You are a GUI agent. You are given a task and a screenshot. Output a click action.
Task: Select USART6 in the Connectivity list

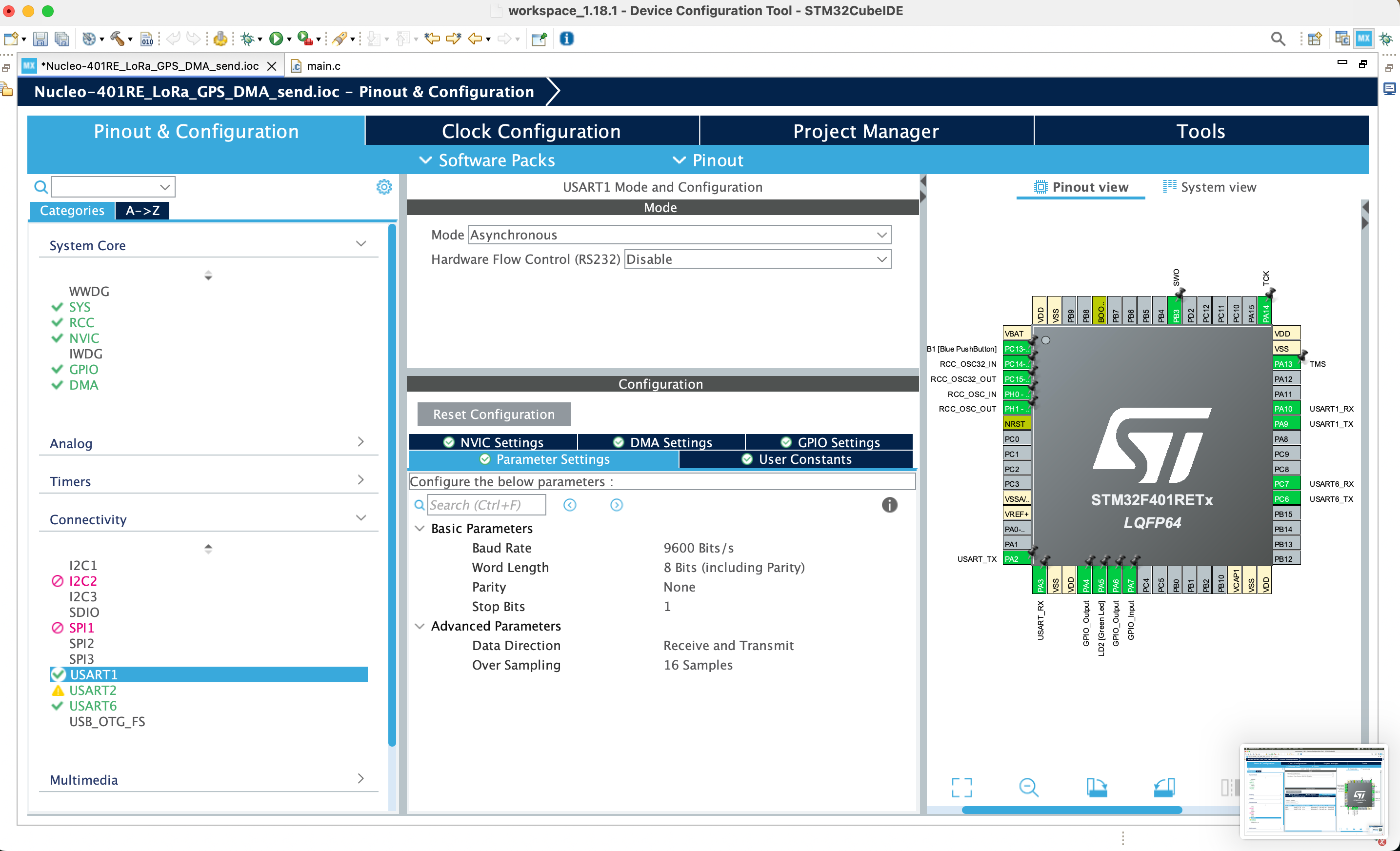point(93,706)
